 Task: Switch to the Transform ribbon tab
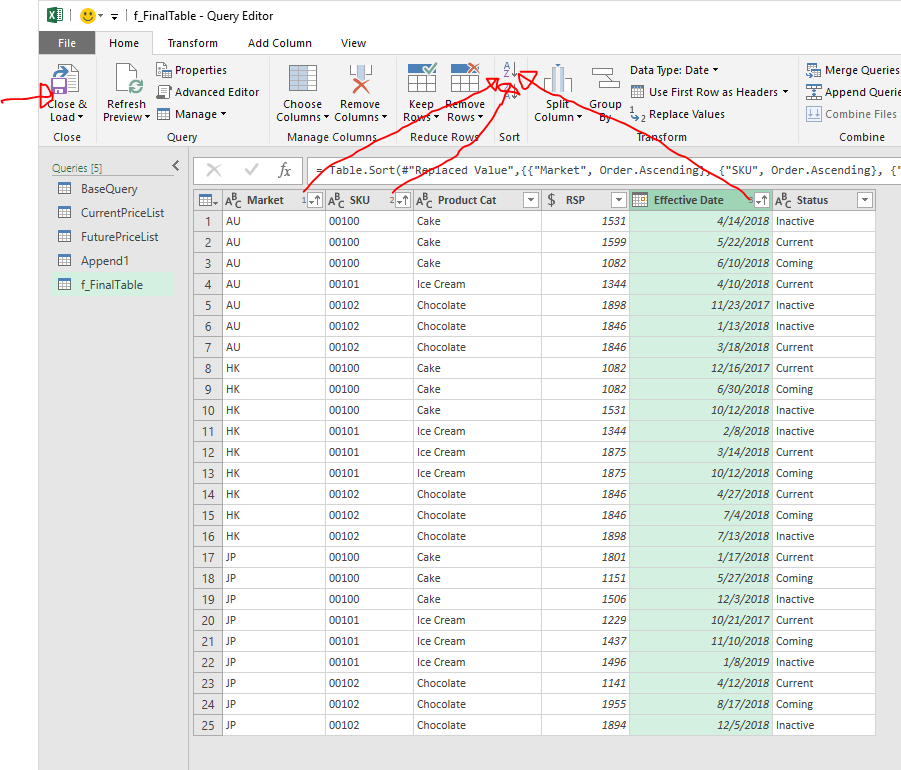point(192,43)
